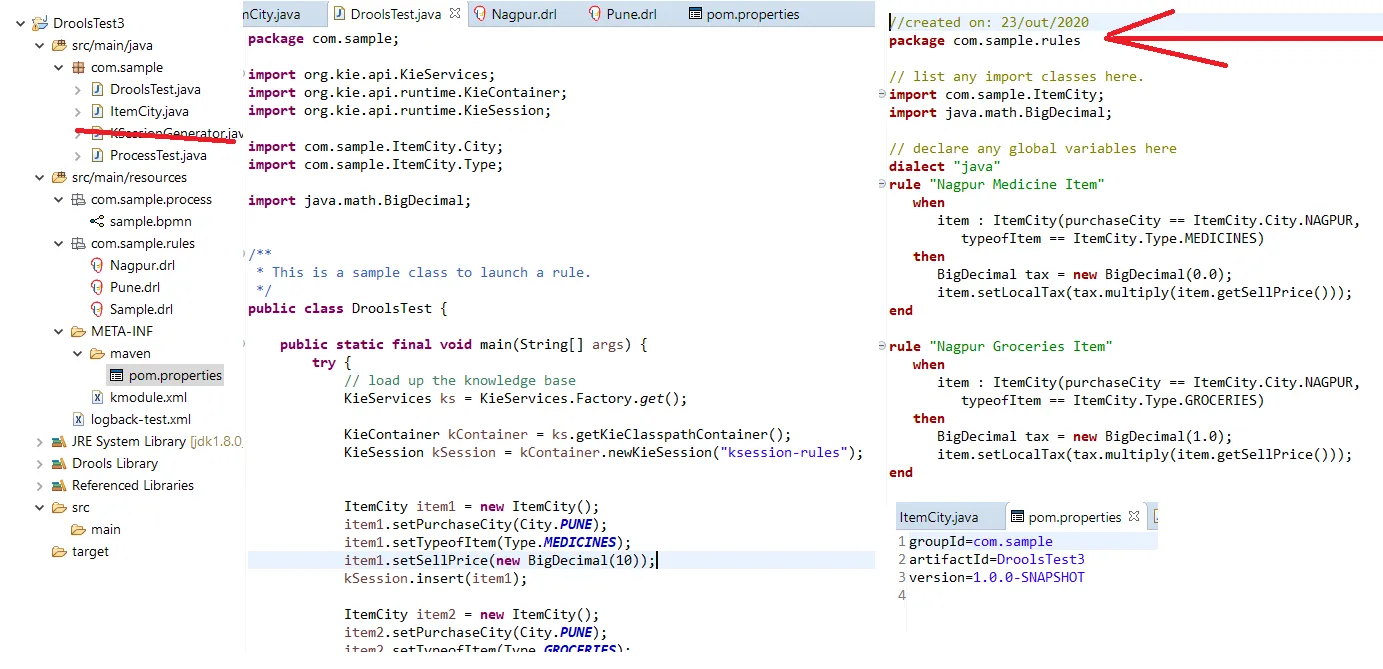Click the Sample.drl rule file icon
Image resolution: width=1383 pixels, height=669 pixels.
(x=97, y=309)
